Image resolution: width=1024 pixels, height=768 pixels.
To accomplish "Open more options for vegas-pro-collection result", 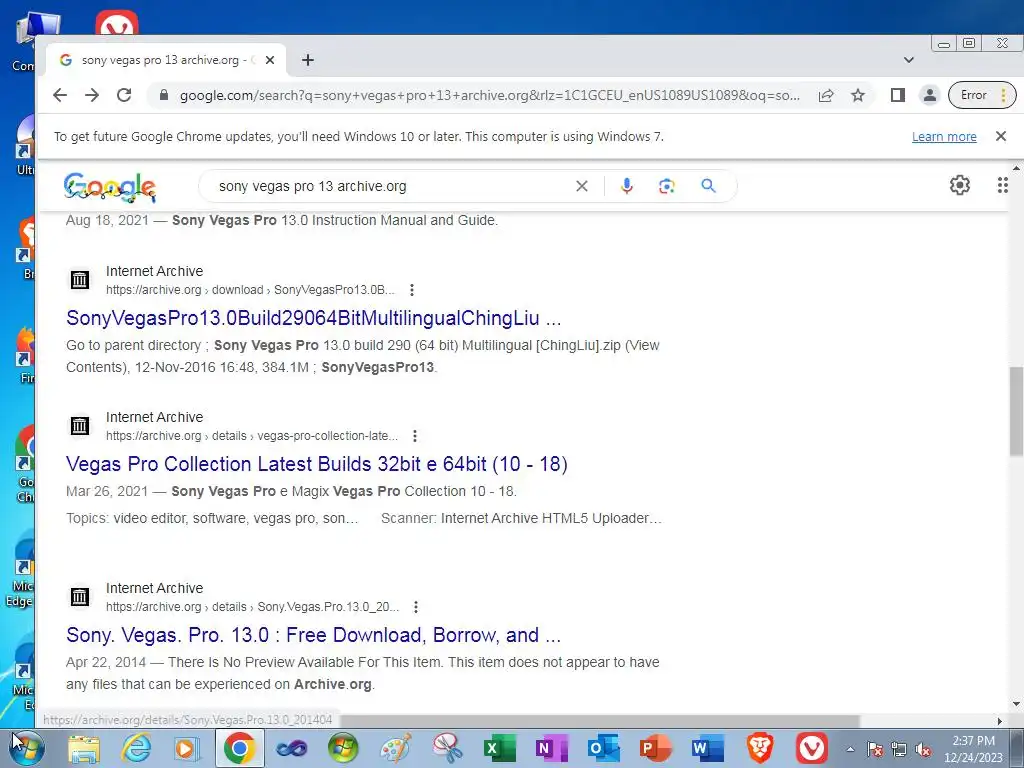I will pos(415,436).
